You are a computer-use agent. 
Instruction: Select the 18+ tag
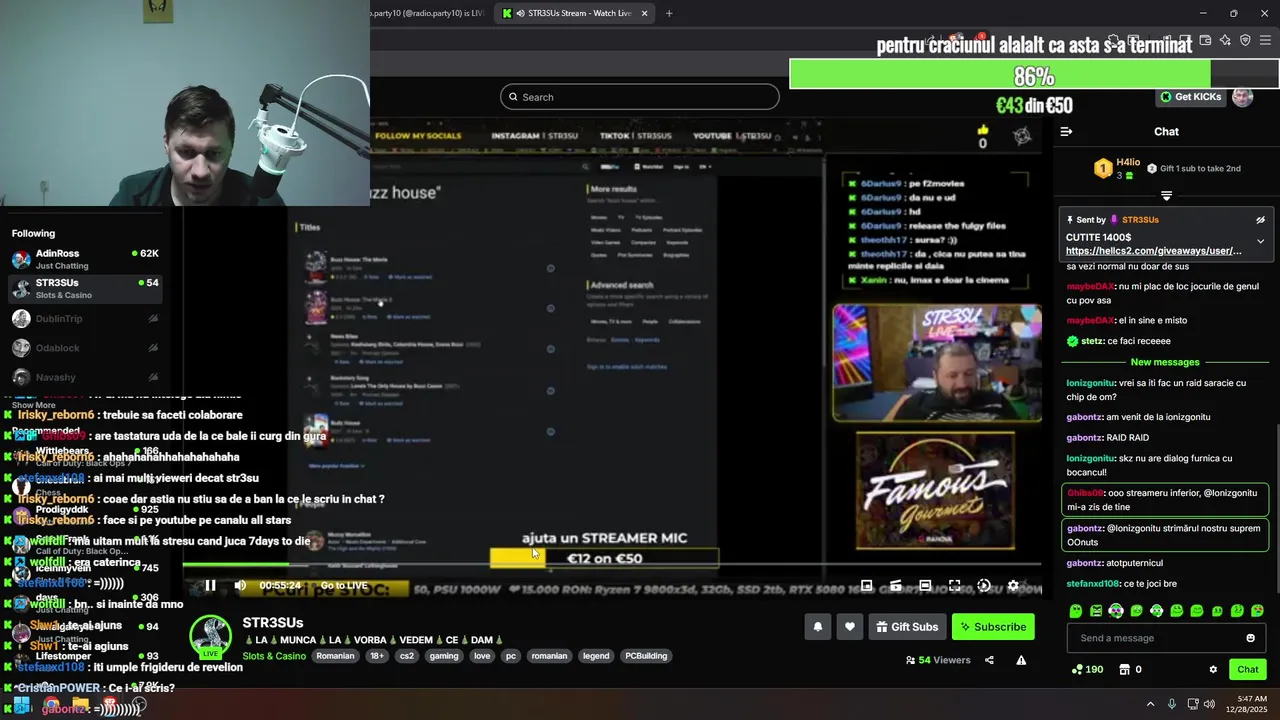(377, 656)
